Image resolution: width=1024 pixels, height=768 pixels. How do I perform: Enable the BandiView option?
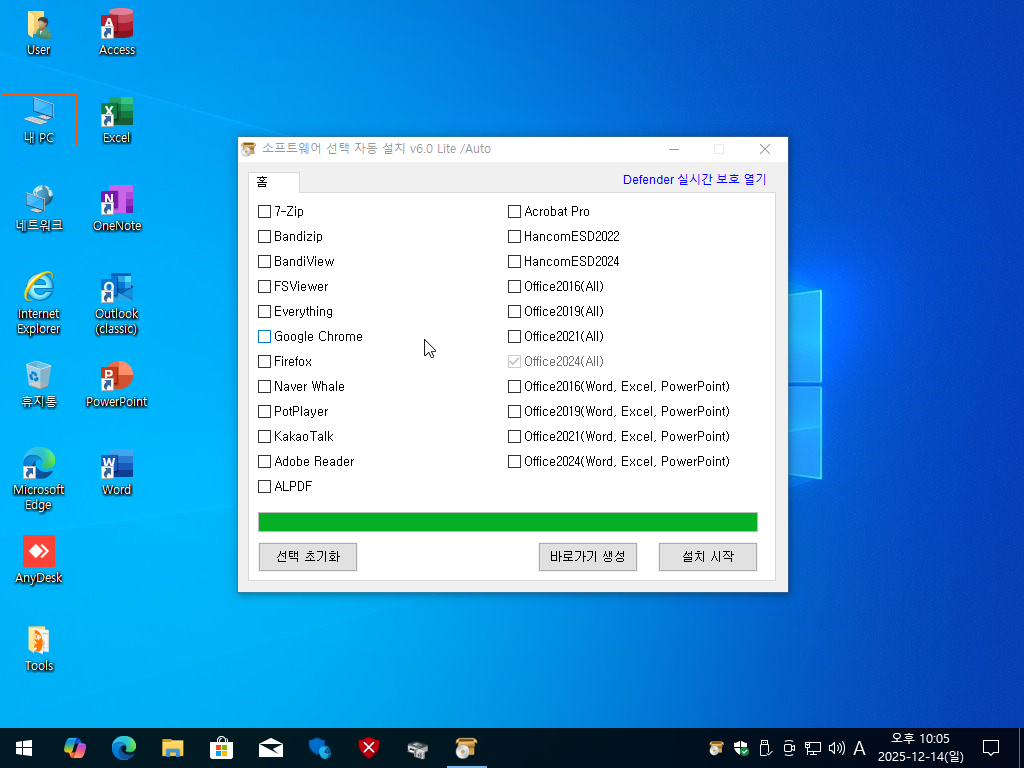pos(264,261)
